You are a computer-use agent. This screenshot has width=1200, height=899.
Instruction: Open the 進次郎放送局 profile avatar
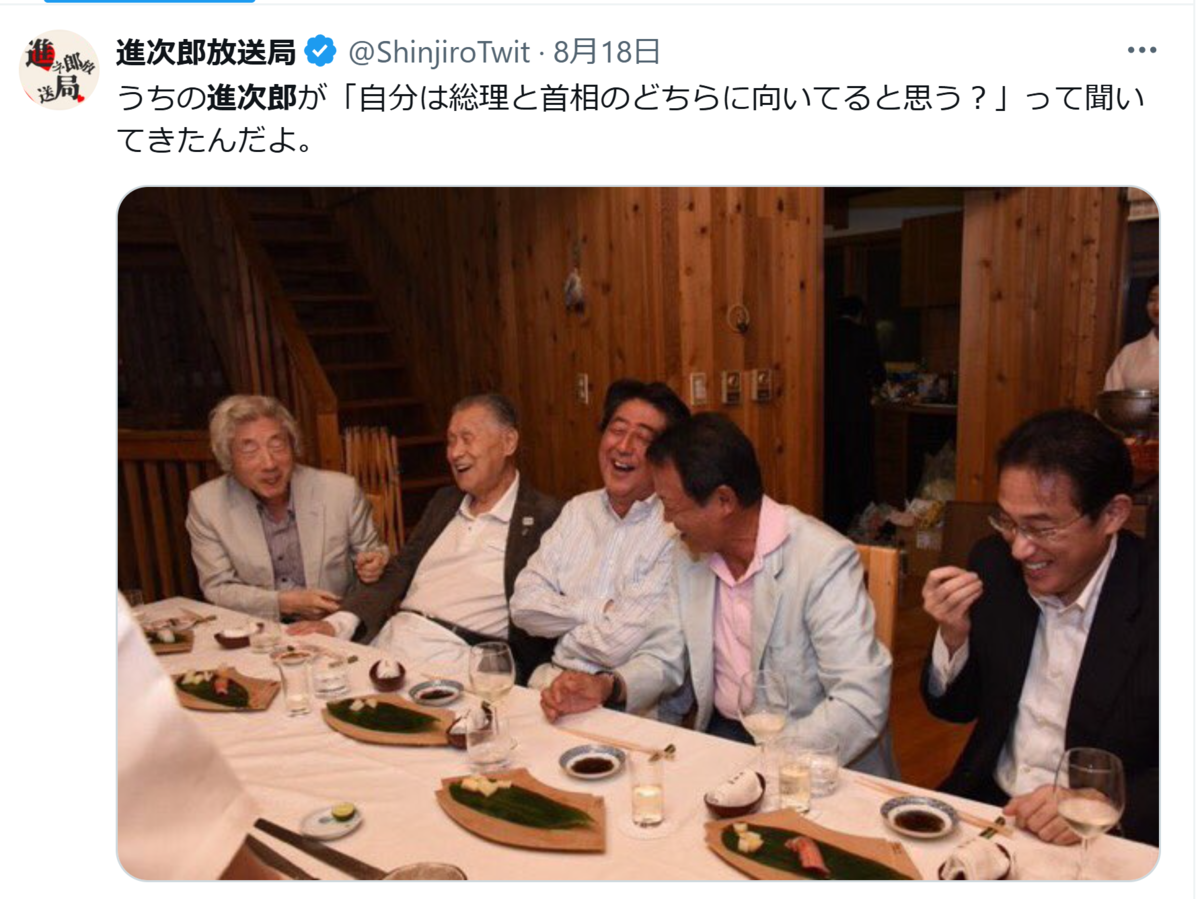point(59,69)
